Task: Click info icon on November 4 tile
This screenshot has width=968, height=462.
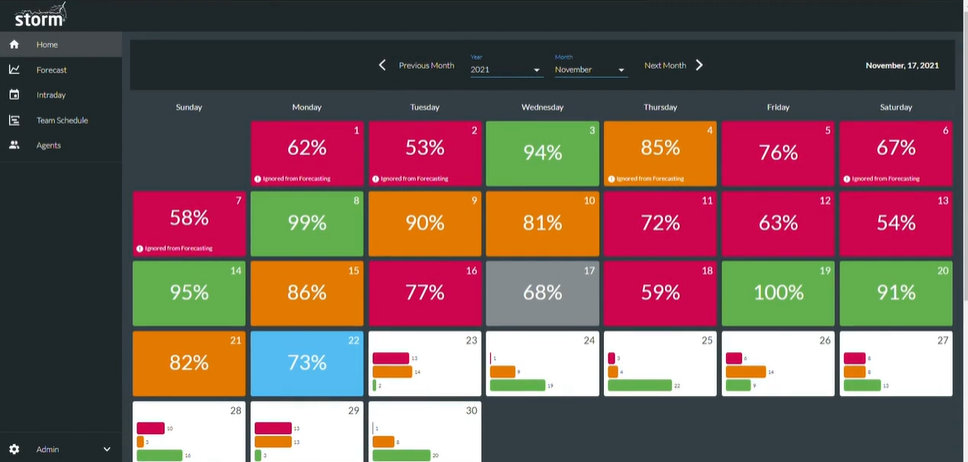Action: [x=611, y=179]
